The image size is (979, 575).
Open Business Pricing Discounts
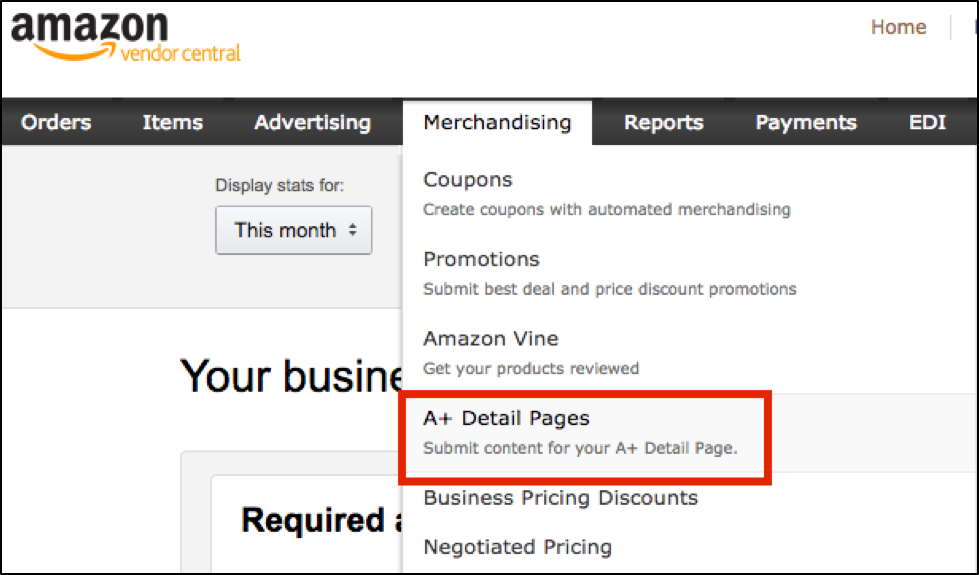pyautogui.click(x=561, y=498)
